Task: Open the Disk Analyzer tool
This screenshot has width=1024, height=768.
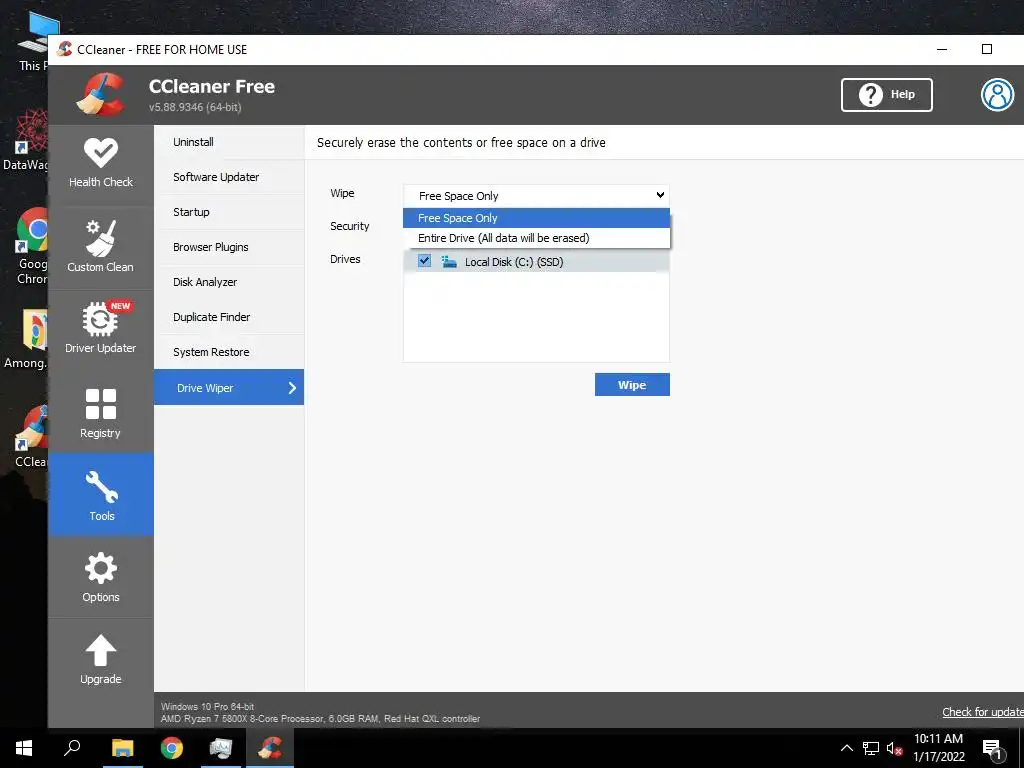Action: 229,282
